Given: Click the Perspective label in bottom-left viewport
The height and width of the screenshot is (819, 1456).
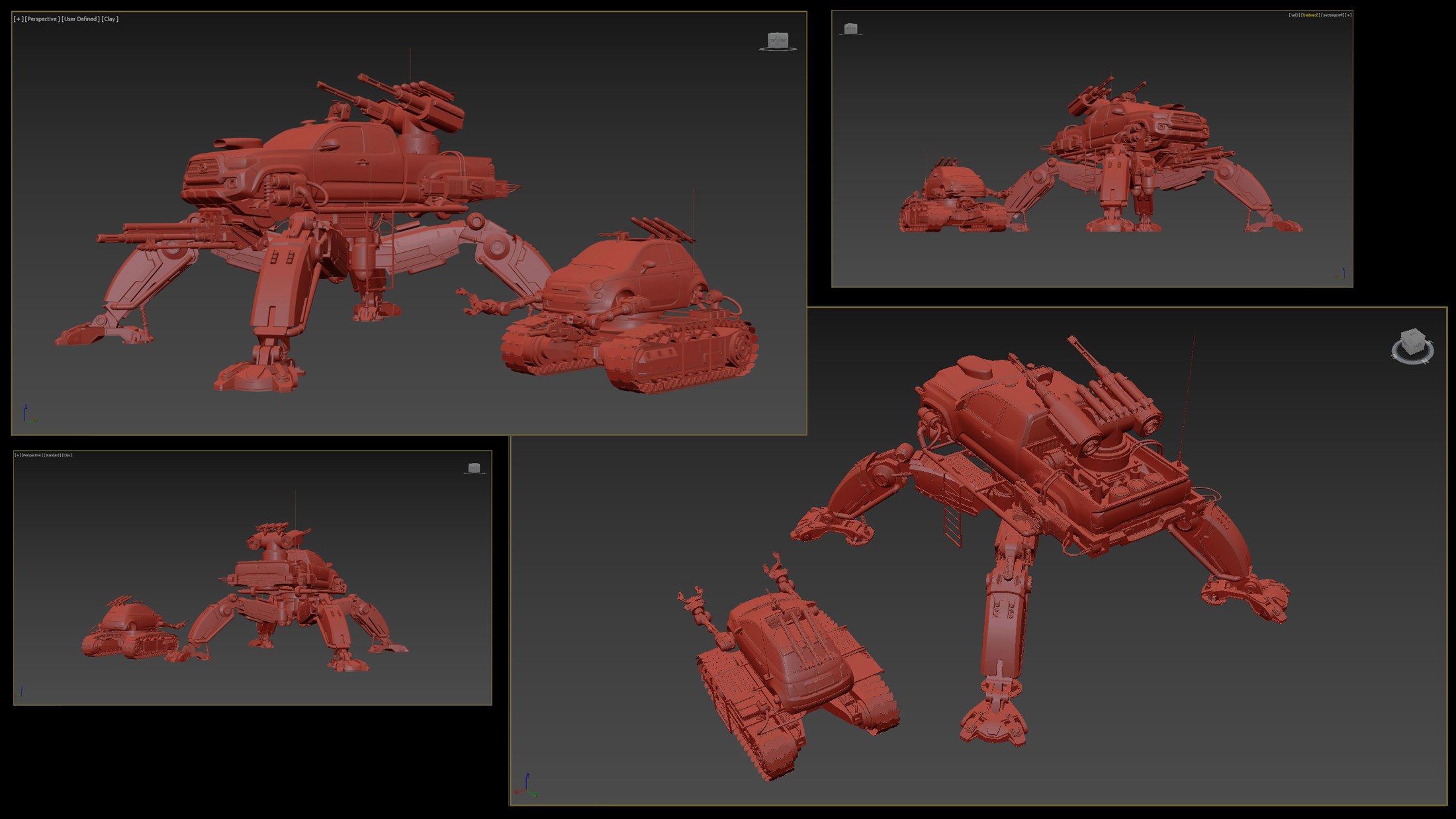Looking at the screenshot, I should [x=32, y=455].
